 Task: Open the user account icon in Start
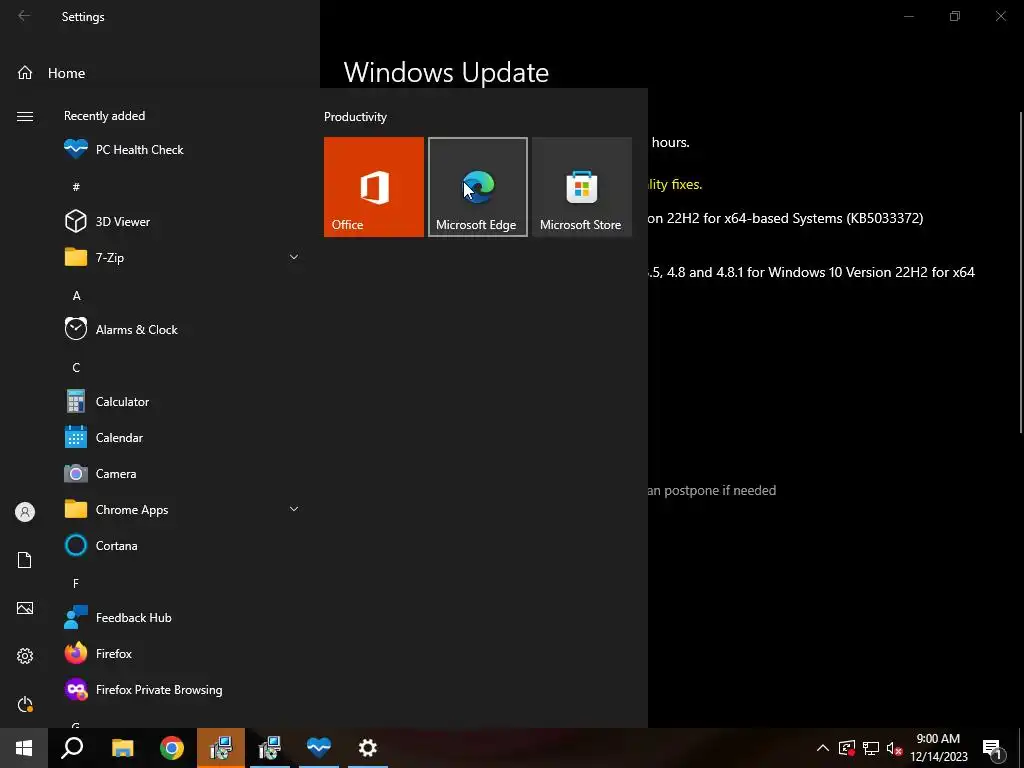[25, 512]
